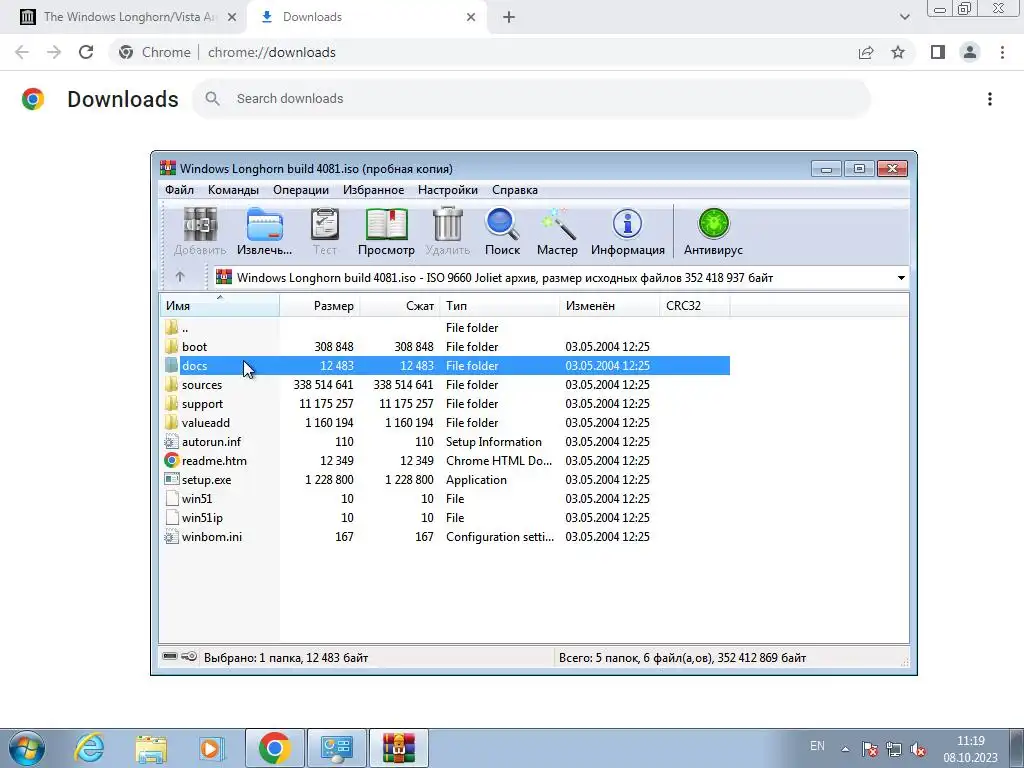Screen dimensions: 1024x768
Task: Click the Search downloads field
Action: (x=532, y=99)
